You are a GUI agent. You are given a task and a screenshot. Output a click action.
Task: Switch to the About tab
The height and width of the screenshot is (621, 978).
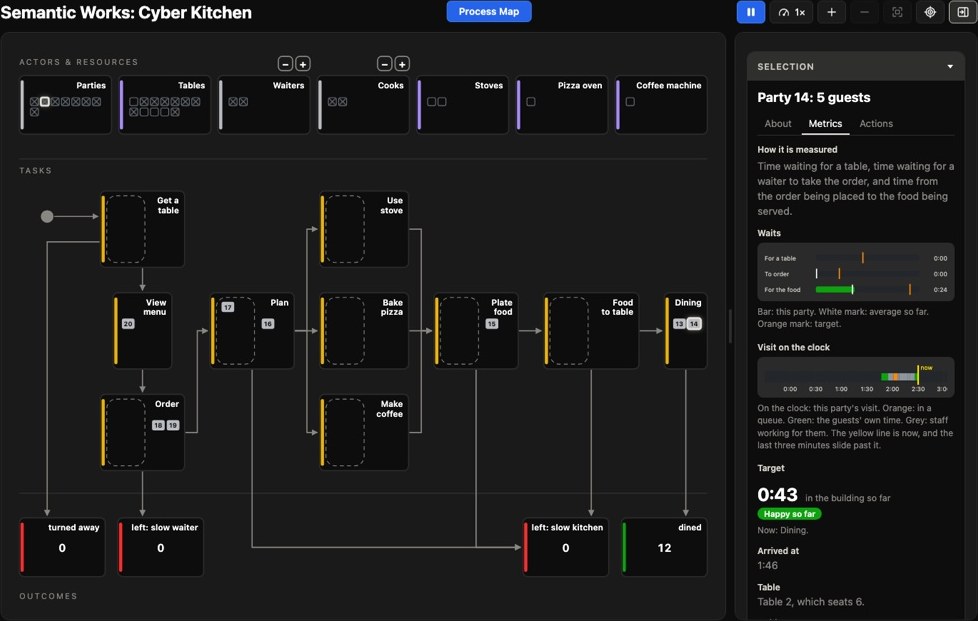click(x=778, y=123)
